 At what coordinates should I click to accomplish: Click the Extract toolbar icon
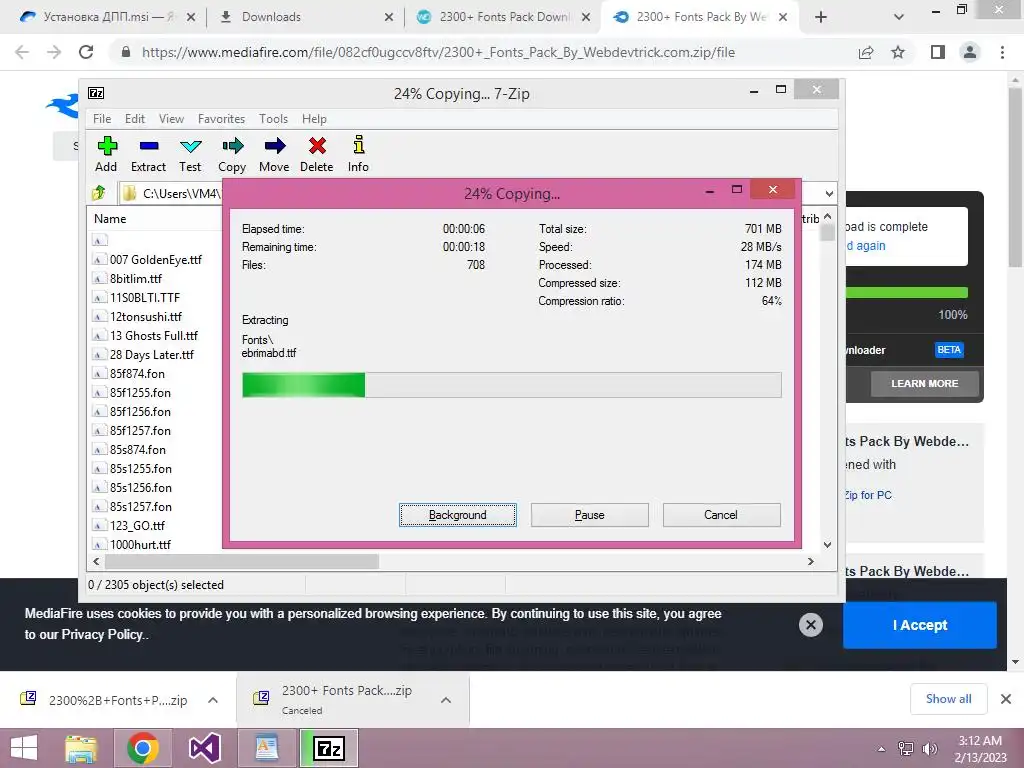tap(148, 154)
